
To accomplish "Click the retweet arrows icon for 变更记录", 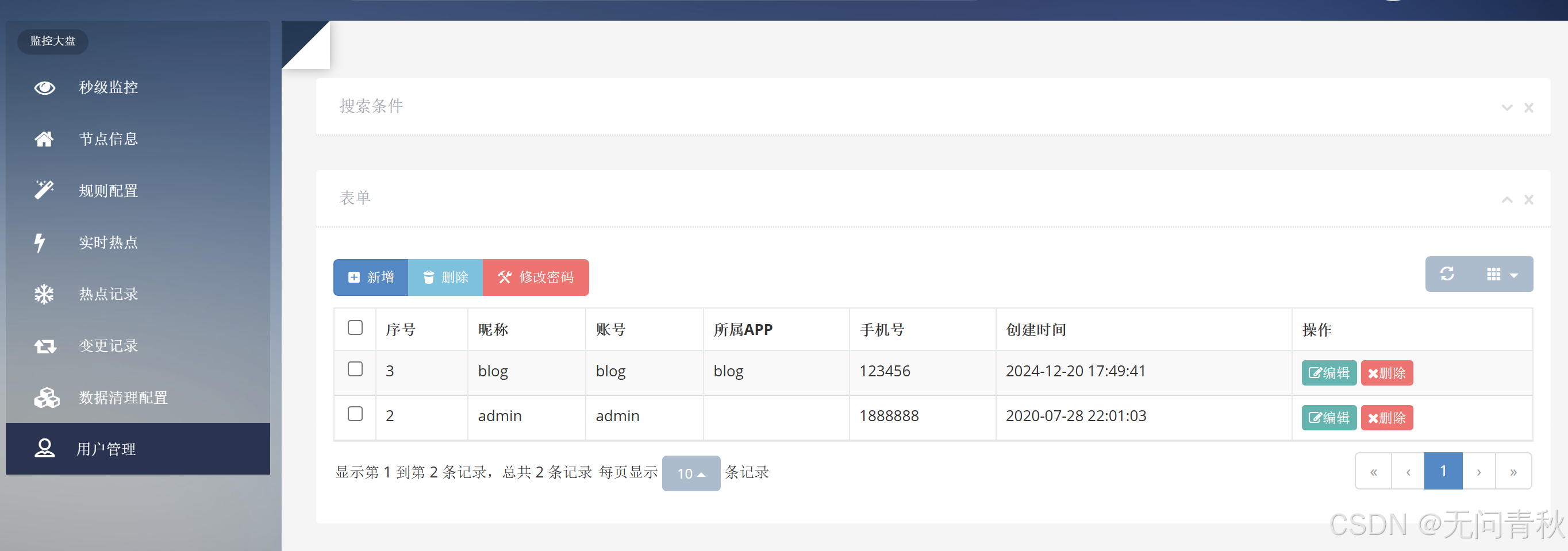I will point(45,346).
